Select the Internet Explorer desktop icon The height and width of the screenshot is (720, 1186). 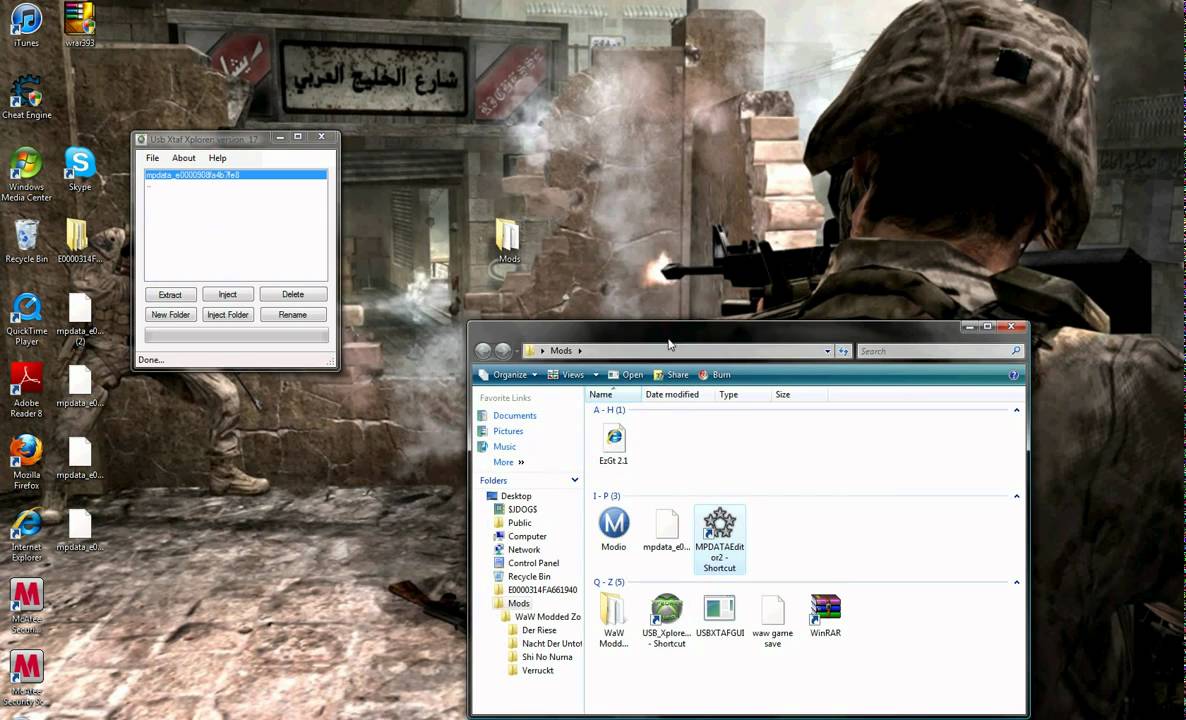coord(26,535)
